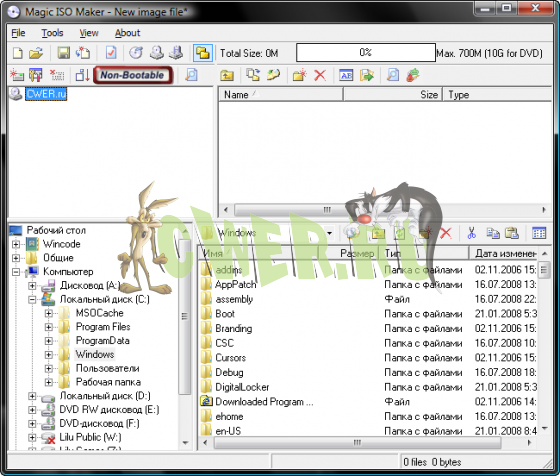Image resolution: width=560 pixels, height=476 pixels.
Task: Collapse the Компьютер tree node
Action: 16,272
